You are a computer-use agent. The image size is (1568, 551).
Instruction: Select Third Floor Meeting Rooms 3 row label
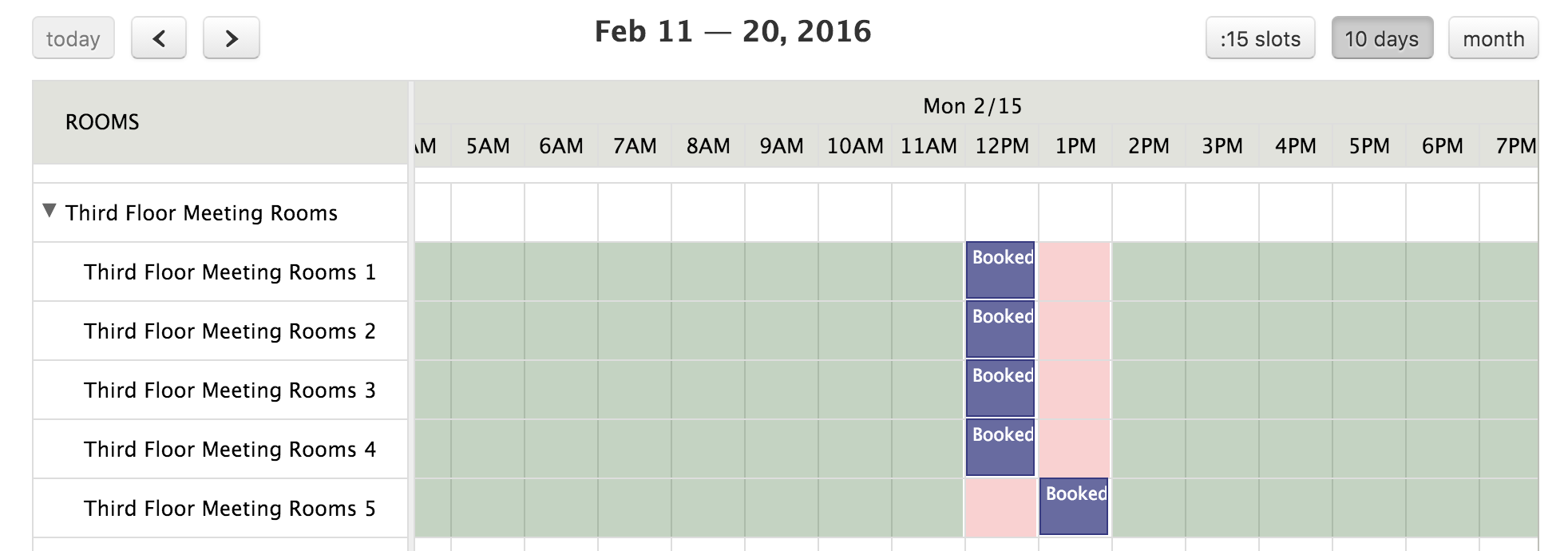(230, 390)
